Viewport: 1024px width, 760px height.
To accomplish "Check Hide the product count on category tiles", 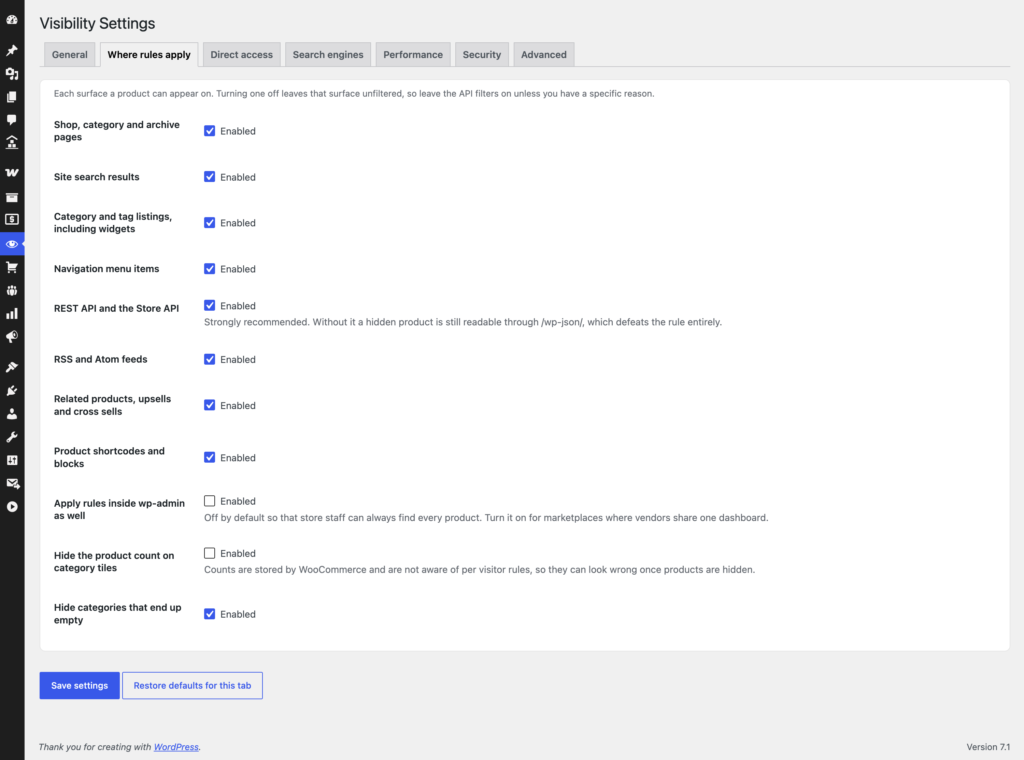I will pyautogui.click(x=210, y=553).
